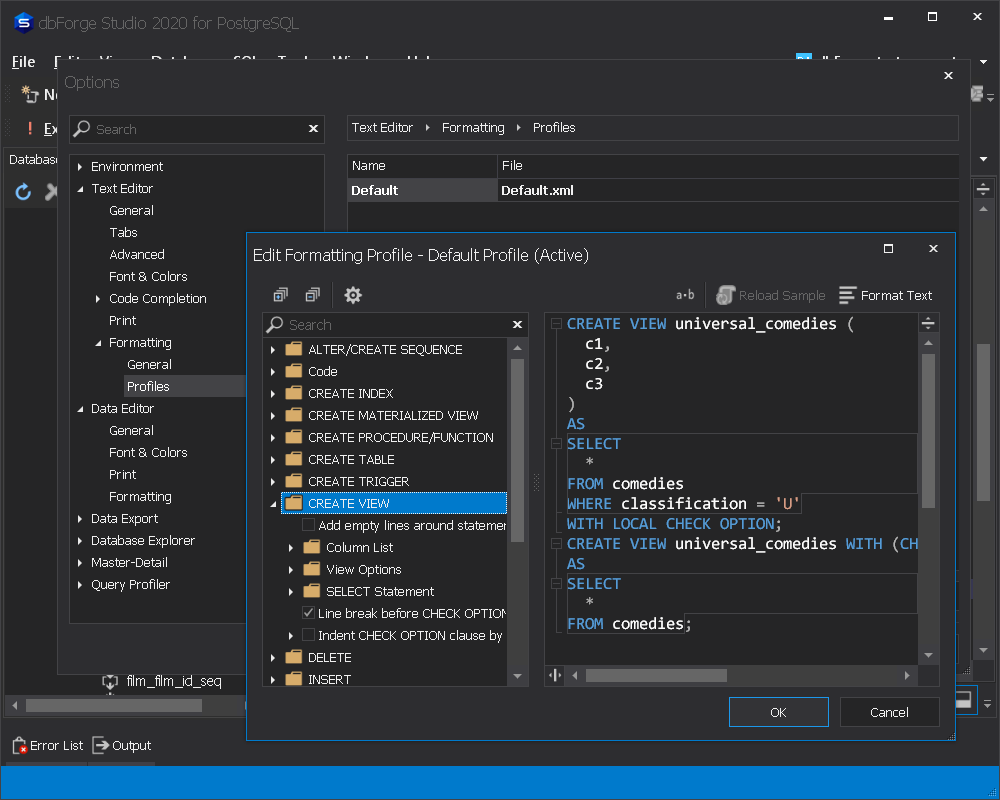Select Advanced under Text Editor
Viewport: 1000px width, 800px height.
click(136, 254)
